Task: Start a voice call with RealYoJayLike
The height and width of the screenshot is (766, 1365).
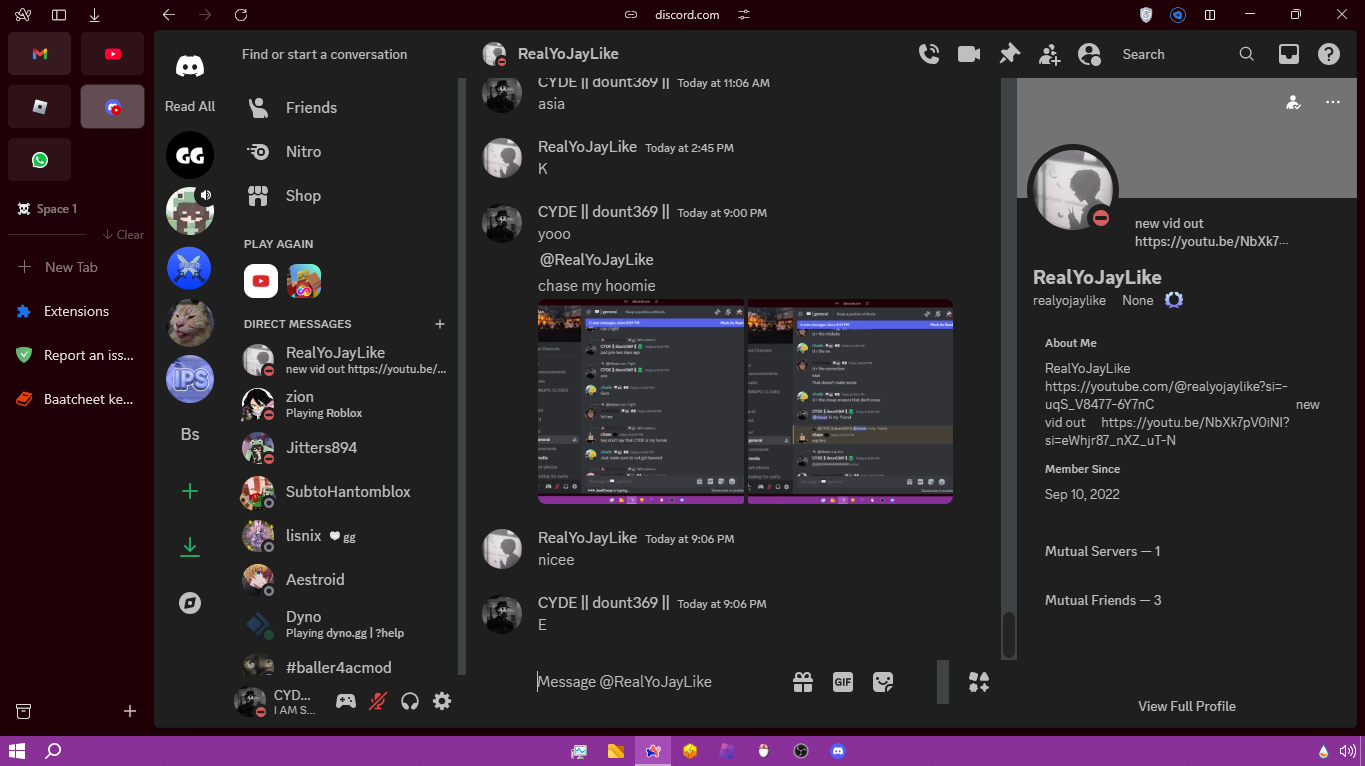Action: coord(929,54)
